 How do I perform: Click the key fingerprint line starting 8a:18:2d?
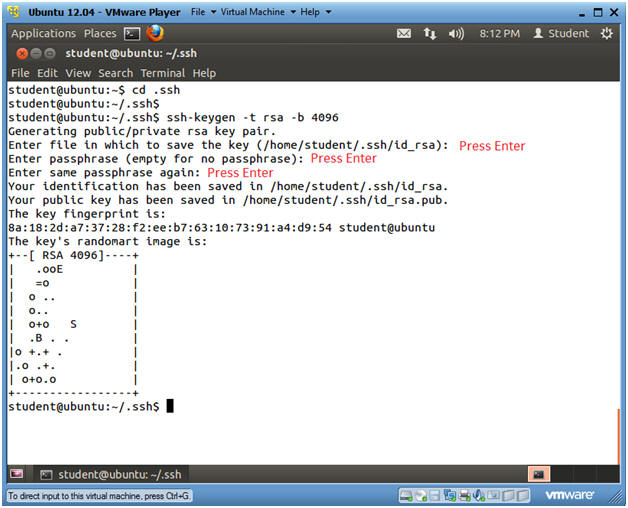[x=221, y=228]
